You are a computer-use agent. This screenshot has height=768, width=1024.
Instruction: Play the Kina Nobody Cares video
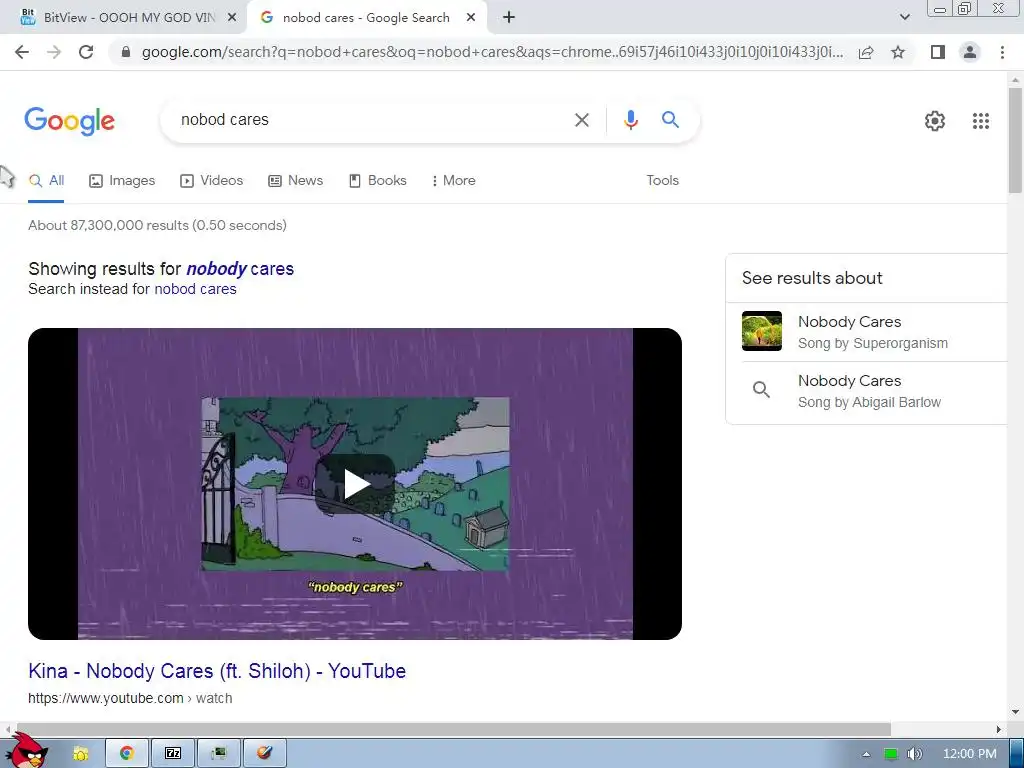click(355, 484)
